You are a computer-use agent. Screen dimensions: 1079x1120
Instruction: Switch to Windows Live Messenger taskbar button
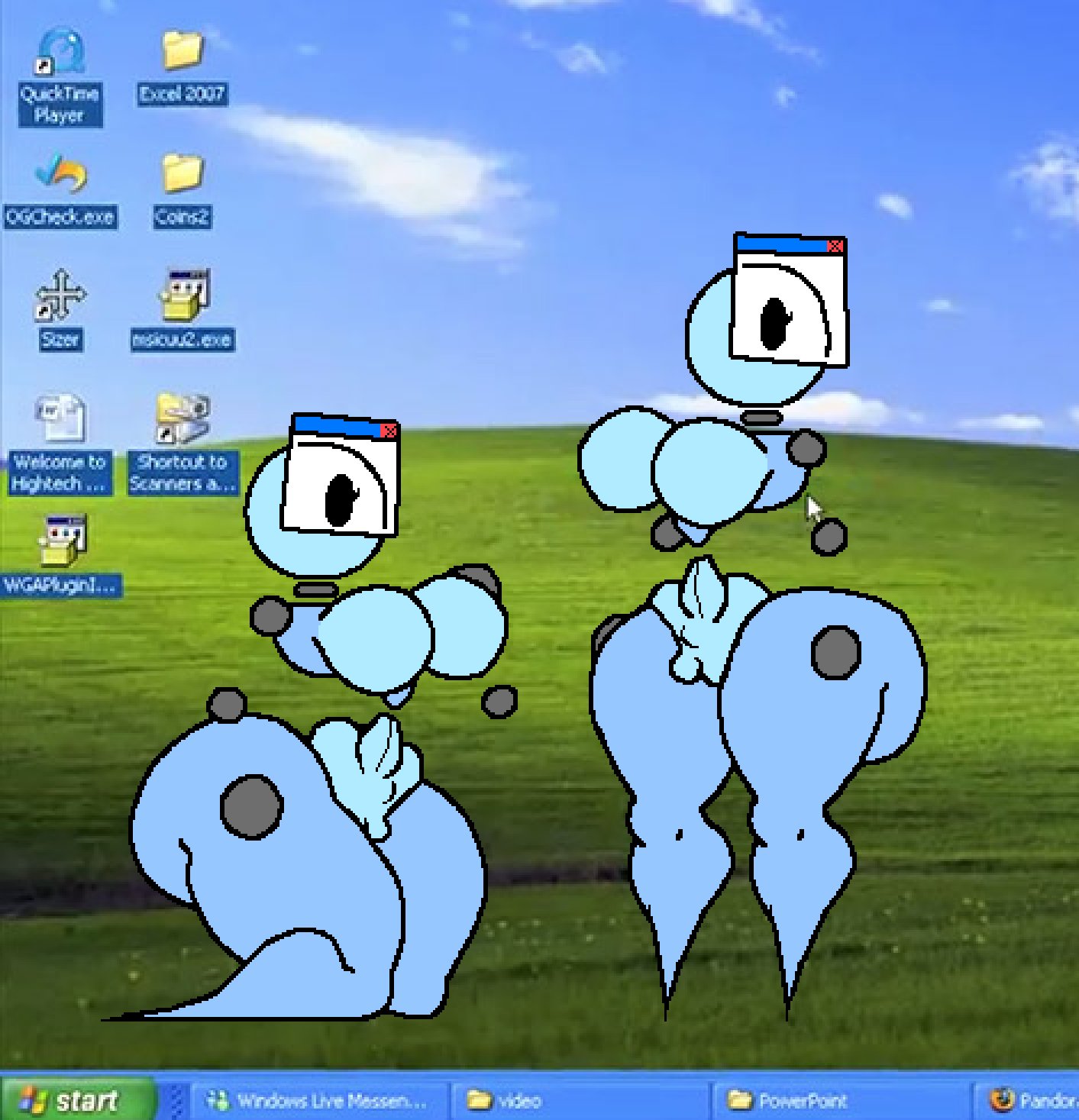pos(318,1101)
